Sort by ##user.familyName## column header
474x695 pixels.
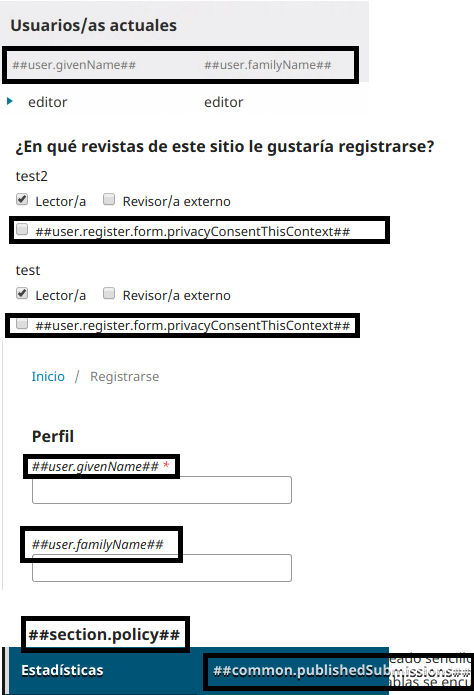coord(267,65)
